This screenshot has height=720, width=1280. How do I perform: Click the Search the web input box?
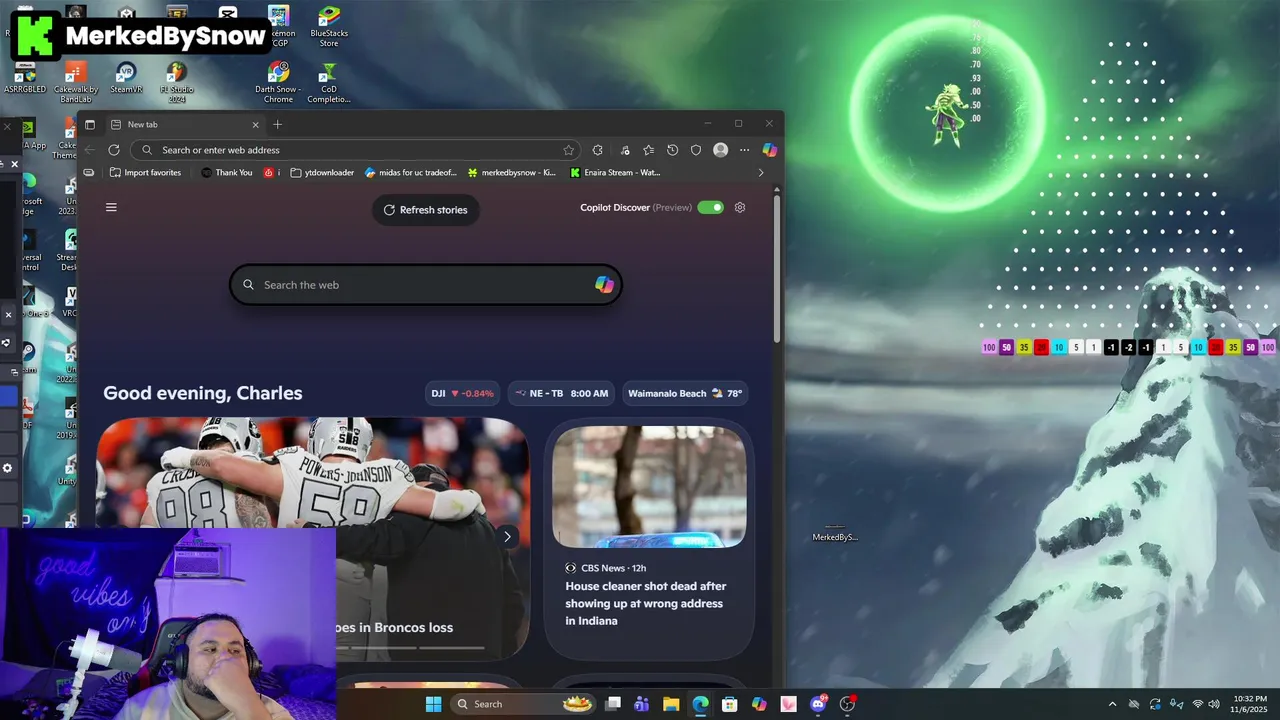coord(426,285)
